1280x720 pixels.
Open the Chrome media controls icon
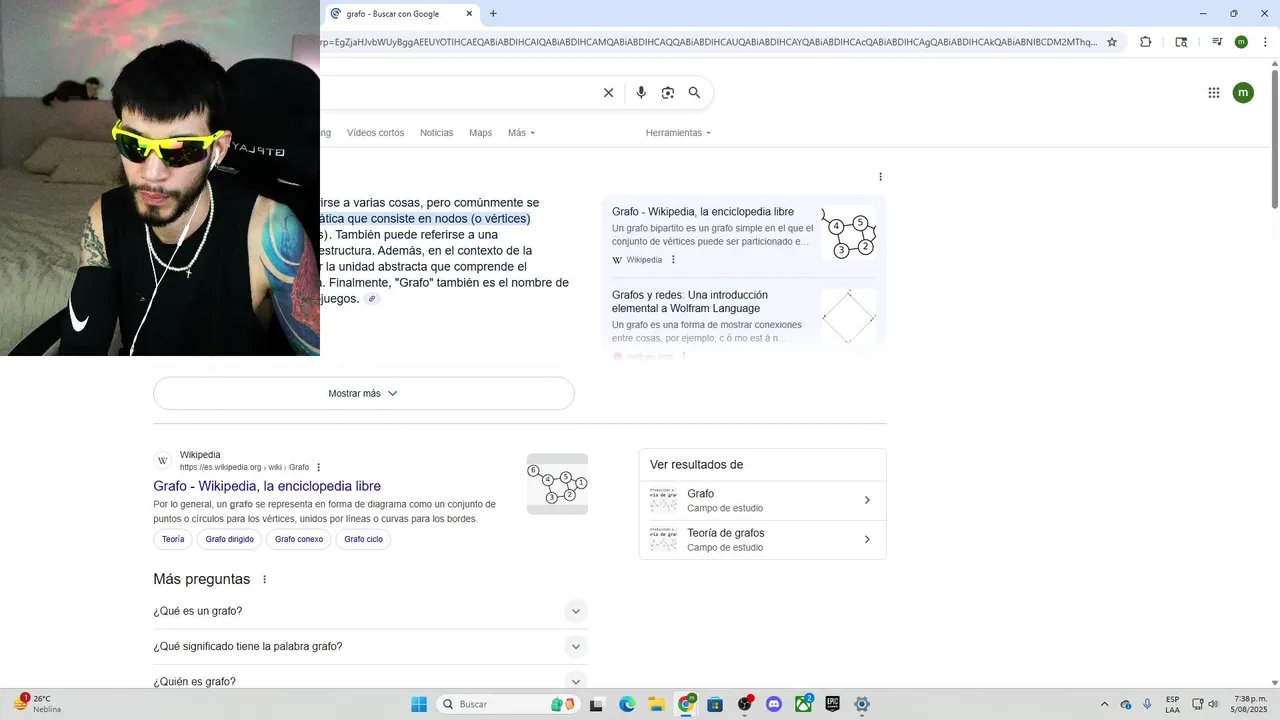coord(1217,42)
